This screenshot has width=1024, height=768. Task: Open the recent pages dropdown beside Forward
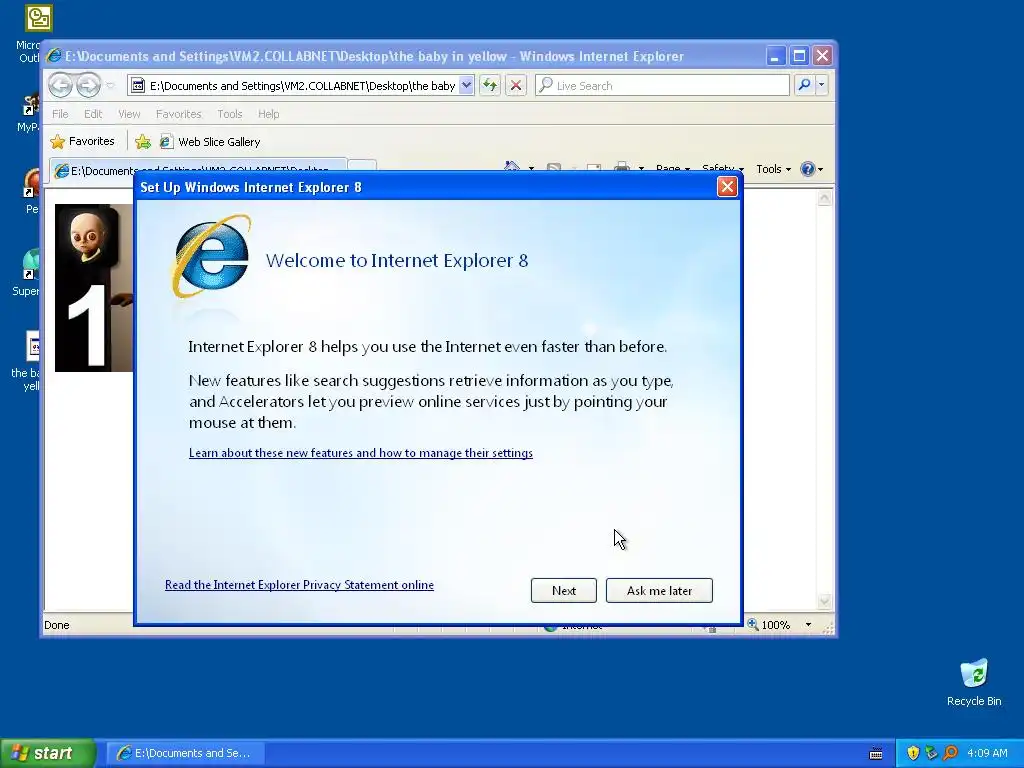click(110, 85)
